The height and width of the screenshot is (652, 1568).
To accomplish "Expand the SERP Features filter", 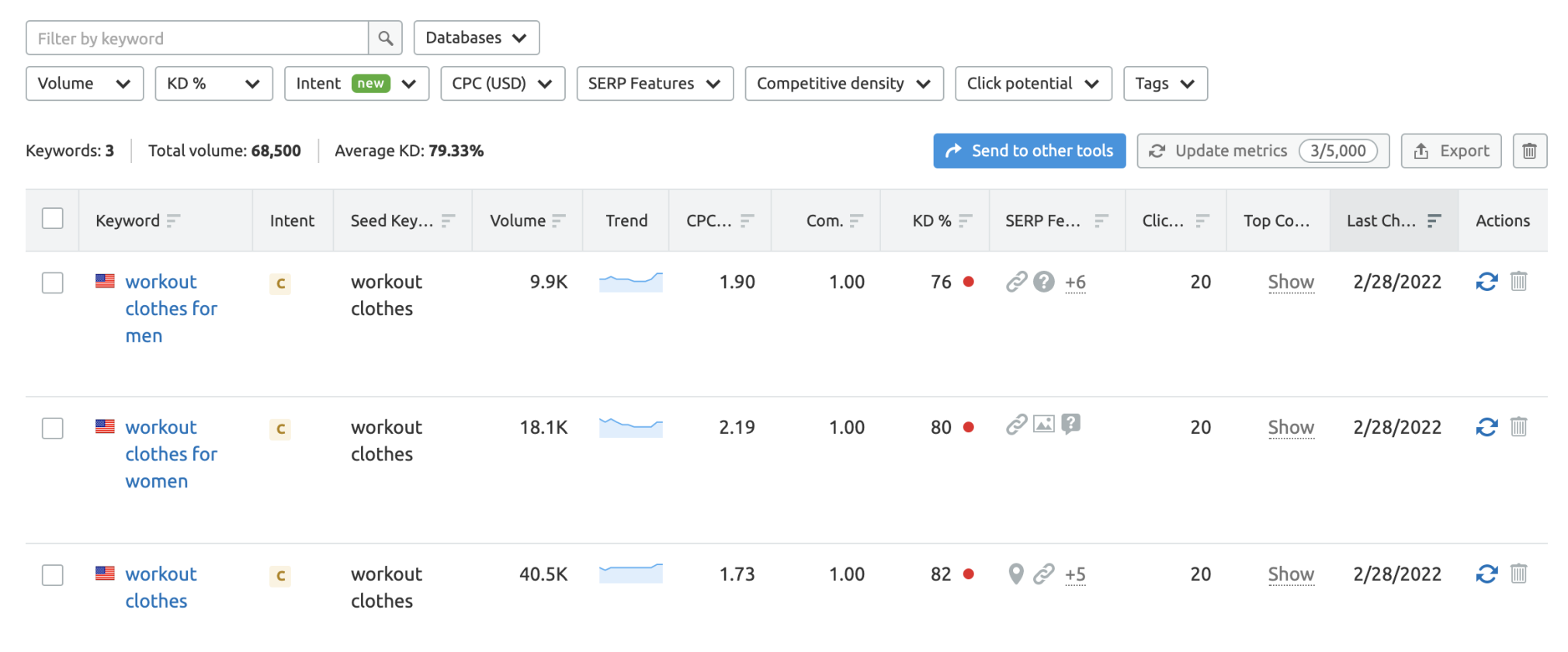I will [654, 84].
